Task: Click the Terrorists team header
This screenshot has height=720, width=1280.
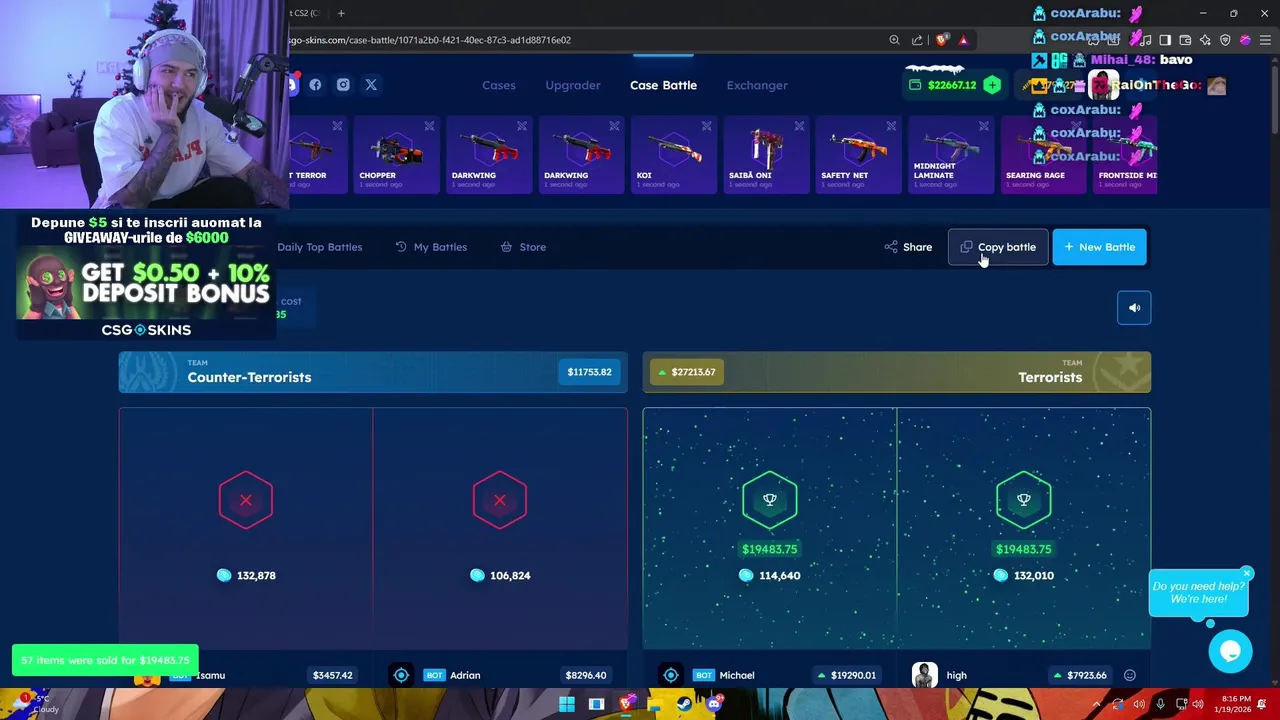Action: click(896, 372)
